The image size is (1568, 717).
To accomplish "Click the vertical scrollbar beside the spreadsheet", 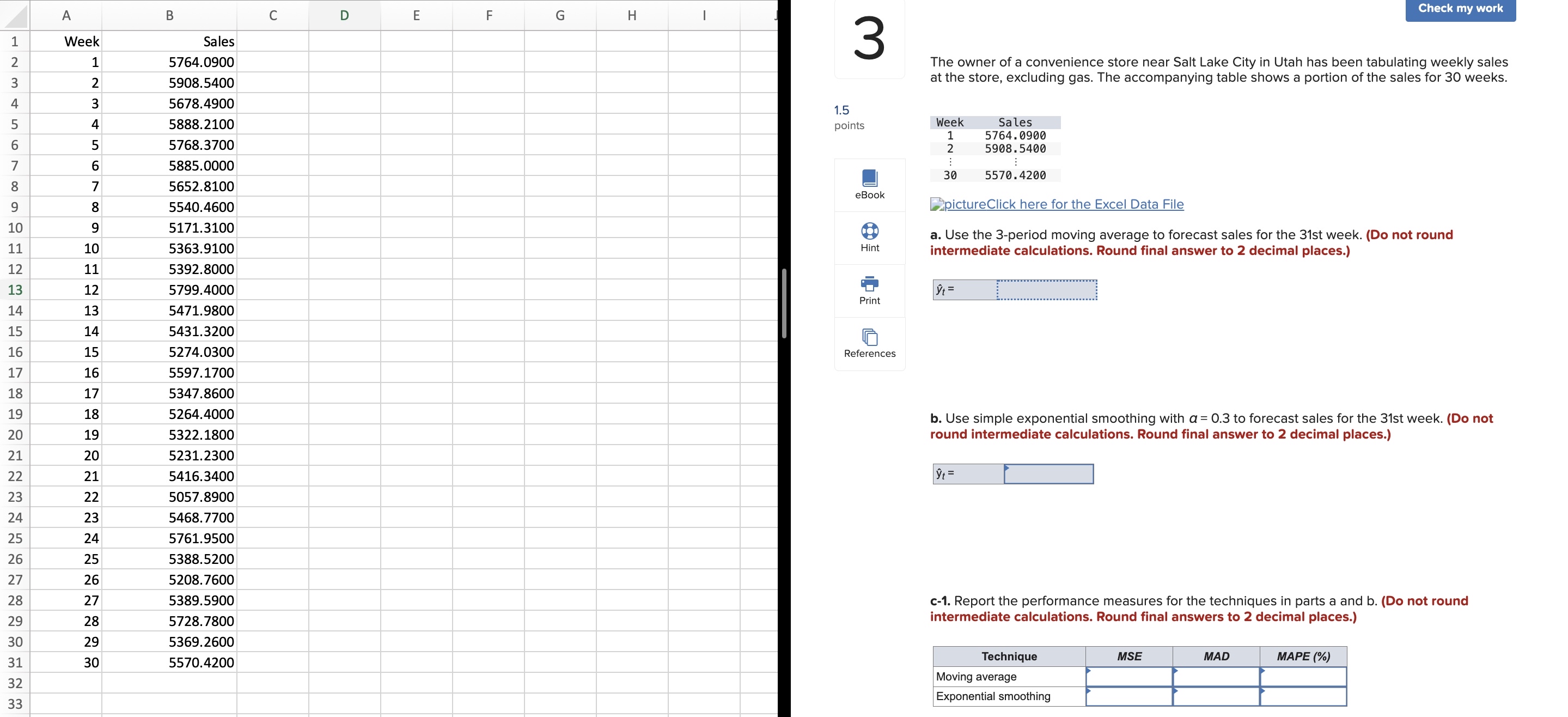I will coord(784,303).
